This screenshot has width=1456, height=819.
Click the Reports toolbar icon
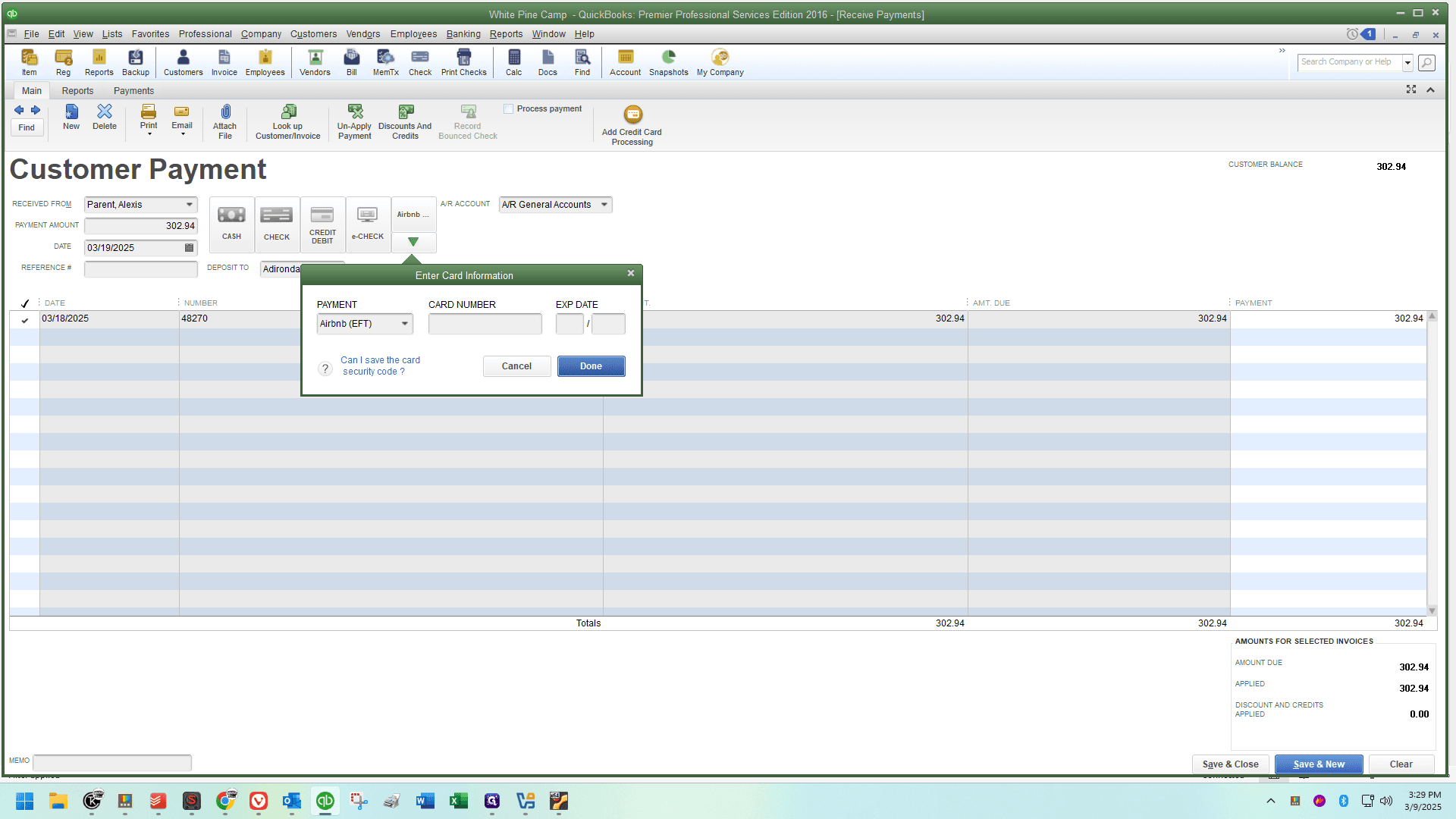click(x=99, y=62)
